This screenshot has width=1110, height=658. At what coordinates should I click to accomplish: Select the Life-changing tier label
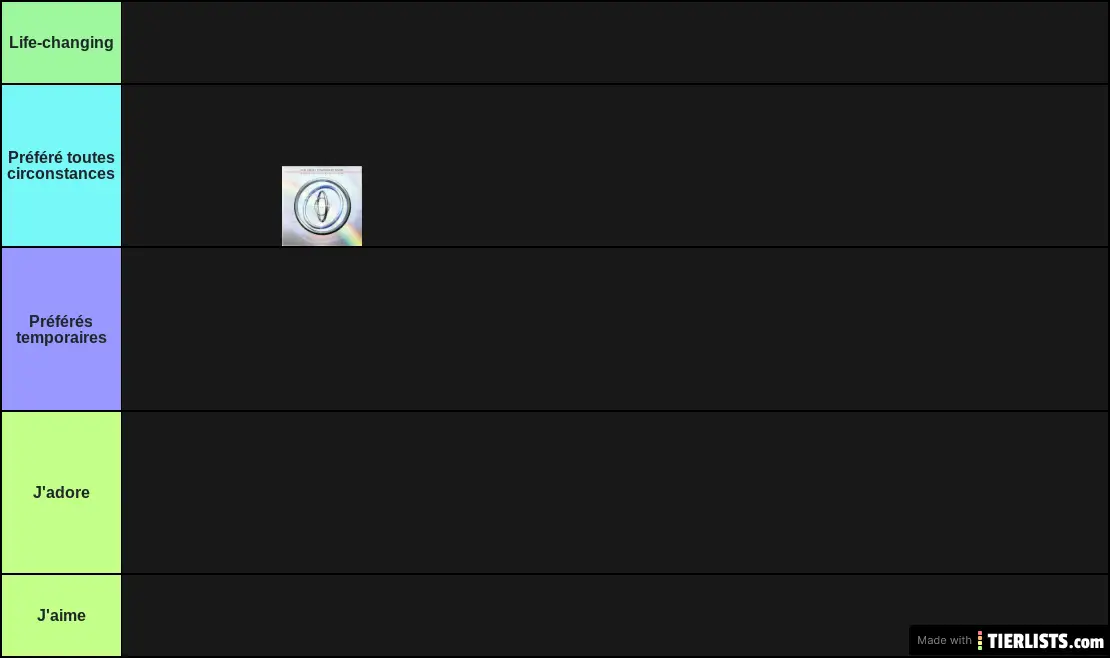61,42
